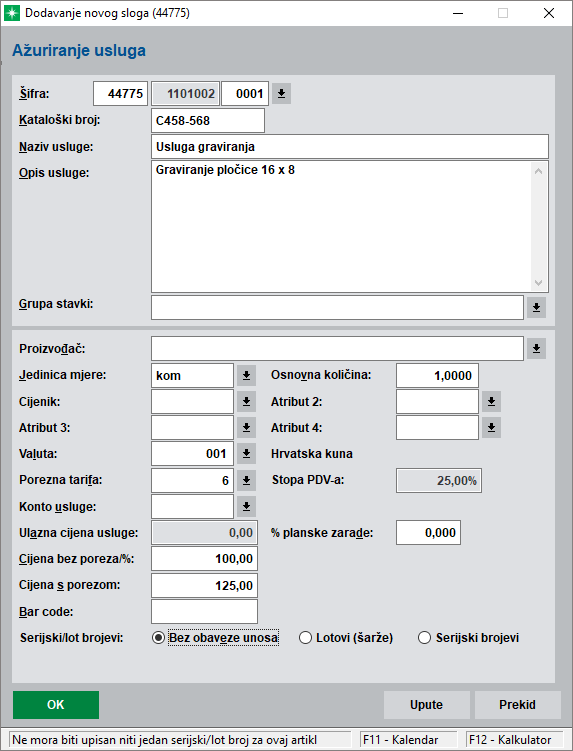Screen dimensions: 573x751
Task: Click the Bar code input field
Action: point(205,612)
